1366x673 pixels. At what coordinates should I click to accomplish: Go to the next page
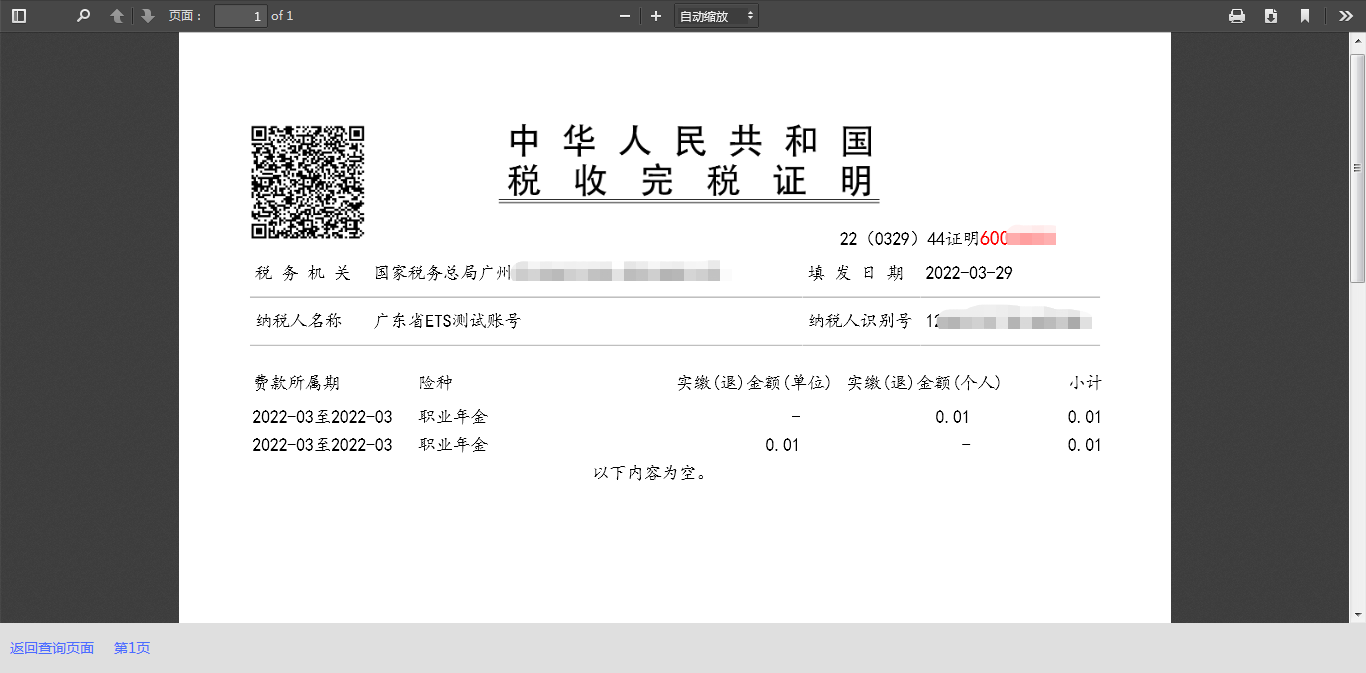coord(148,16)
